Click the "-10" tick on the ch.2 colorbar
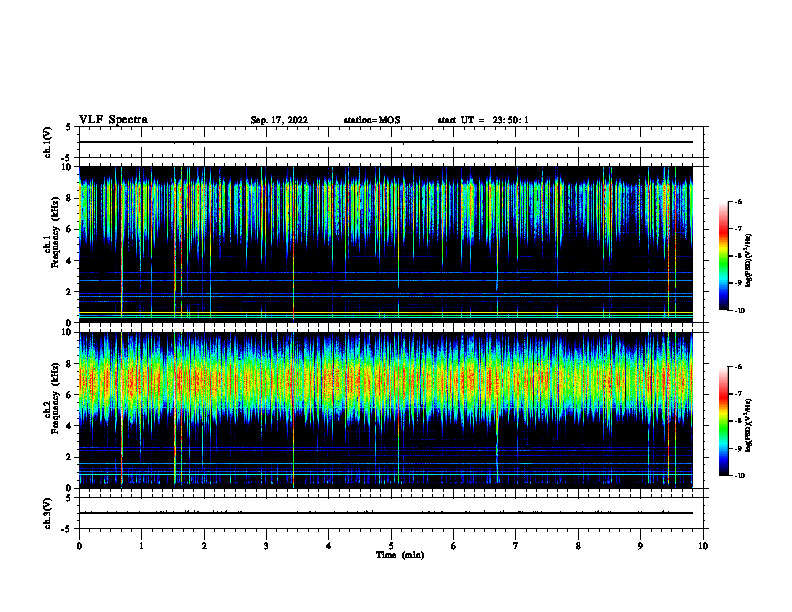Image resolution: width=792 pixels, height=612 pixels. coord(739,476)
